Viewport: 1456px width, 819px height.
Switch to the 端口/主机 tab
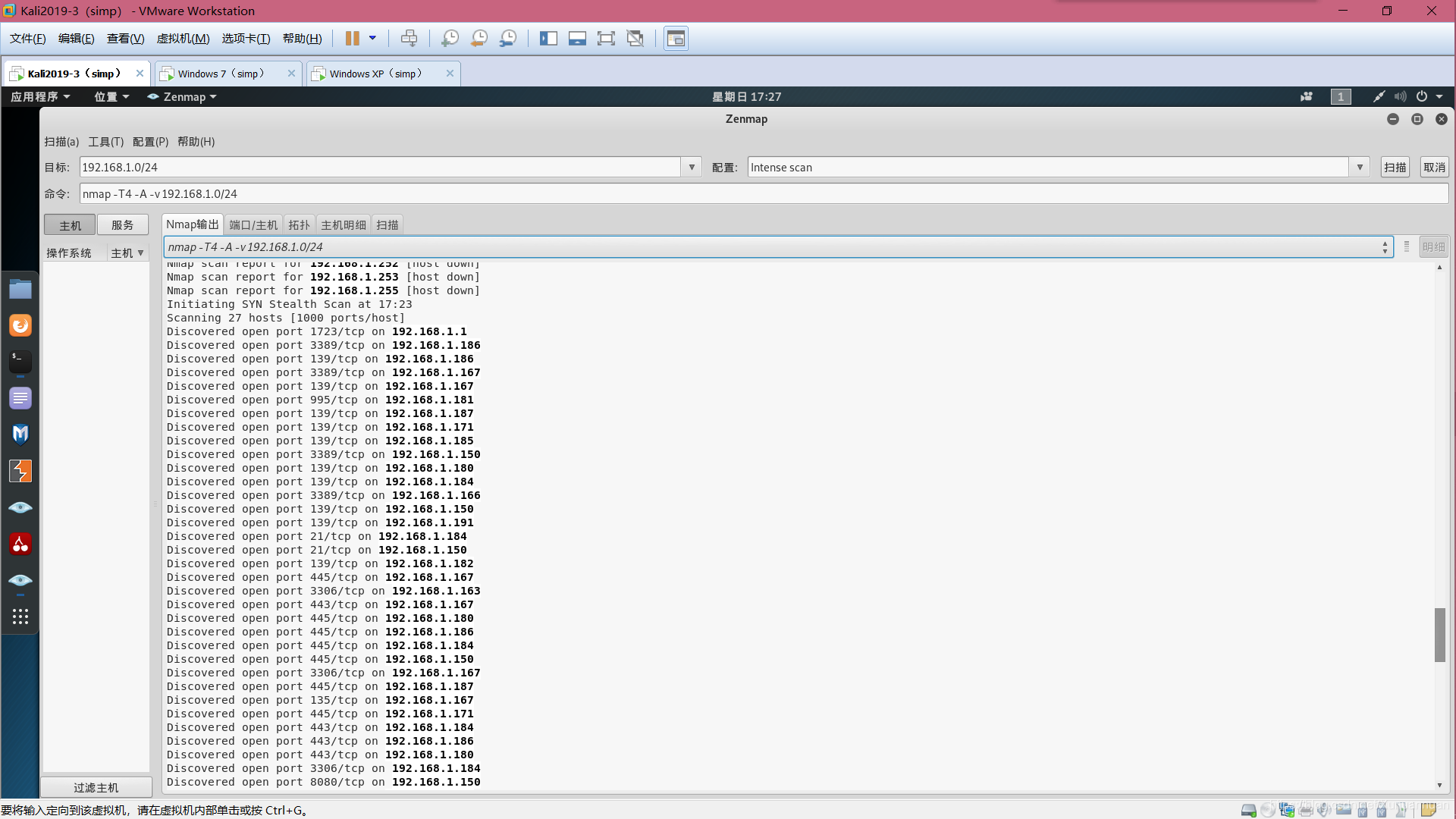click(253, 224)
